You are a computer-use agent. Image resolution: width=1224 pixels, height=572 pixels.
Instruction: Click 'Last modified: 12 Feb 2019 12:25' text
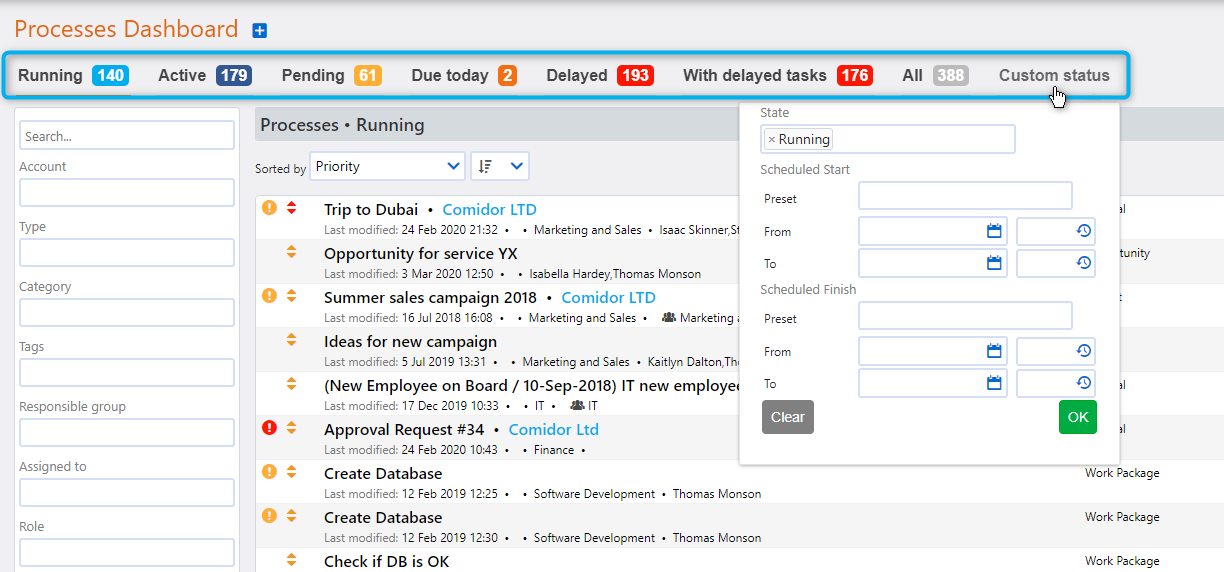tap(410, 494)
